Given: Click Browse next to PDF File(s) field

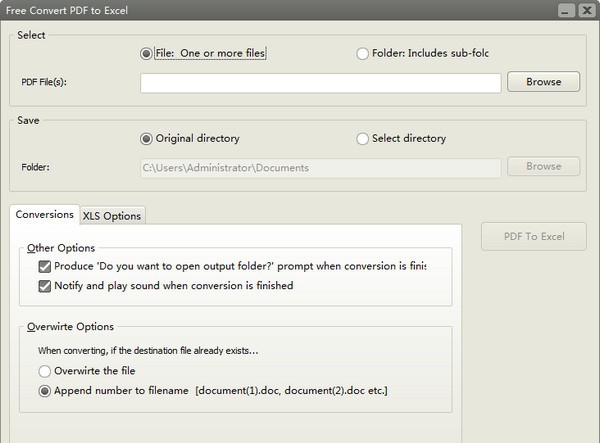Looking at the screenshot, I should point(543,82).
